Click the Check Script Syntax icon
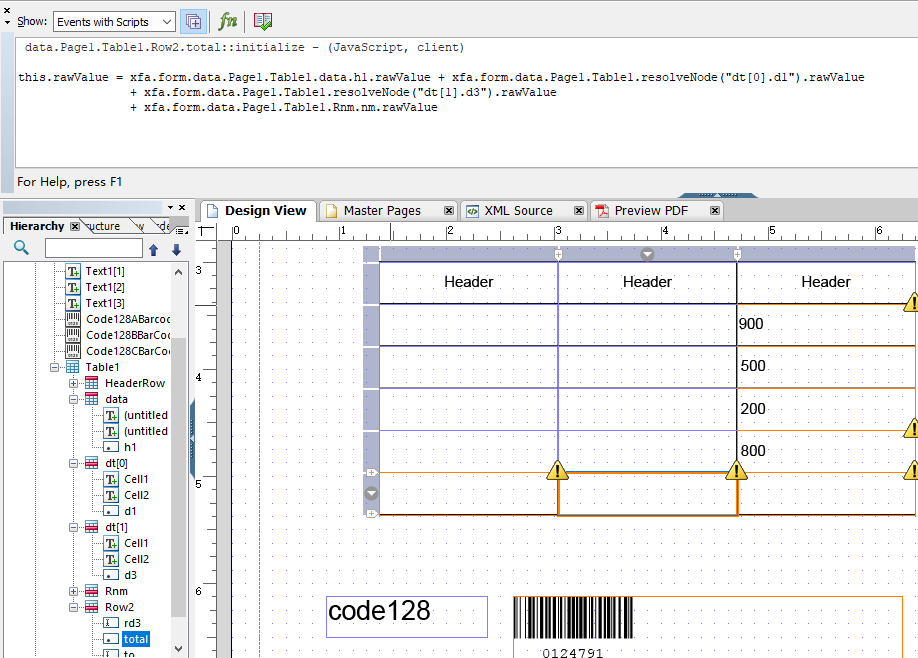This screenshot has width=918, height=658. [263, 21]
